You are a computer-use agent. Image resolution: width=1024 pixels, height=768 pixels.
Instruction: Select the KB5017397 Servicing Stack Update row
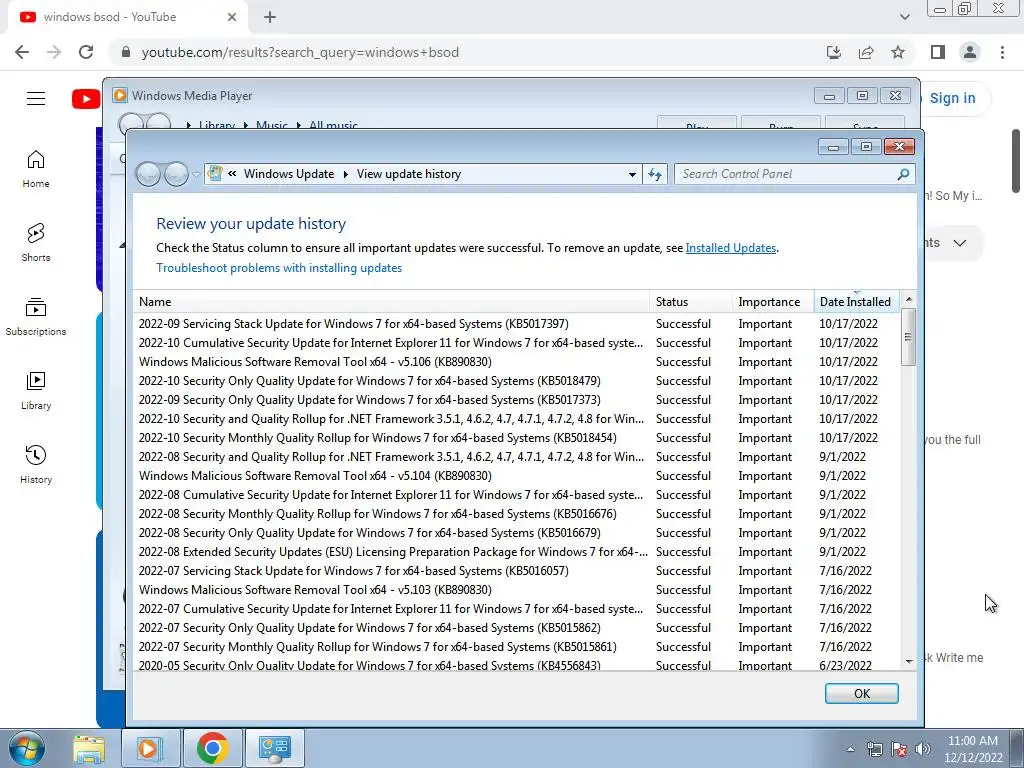coord(515,324)
